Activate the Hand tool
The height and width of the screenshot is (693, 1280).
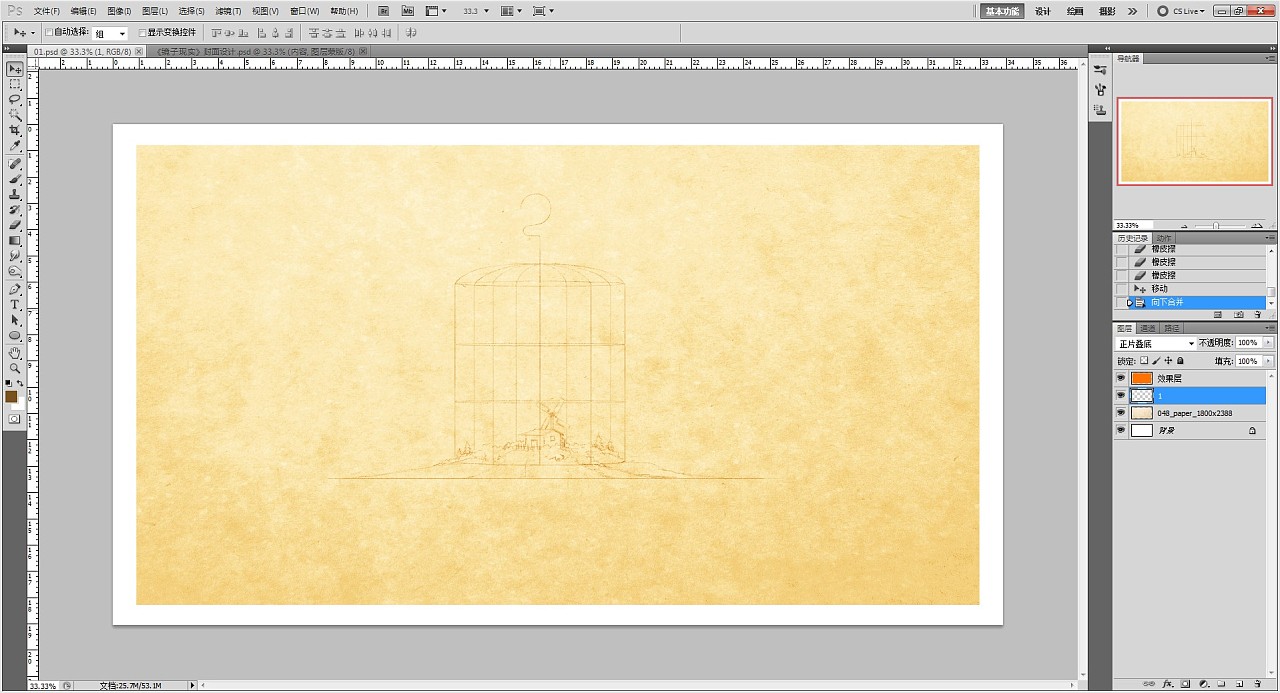click(x=15, y=352)
